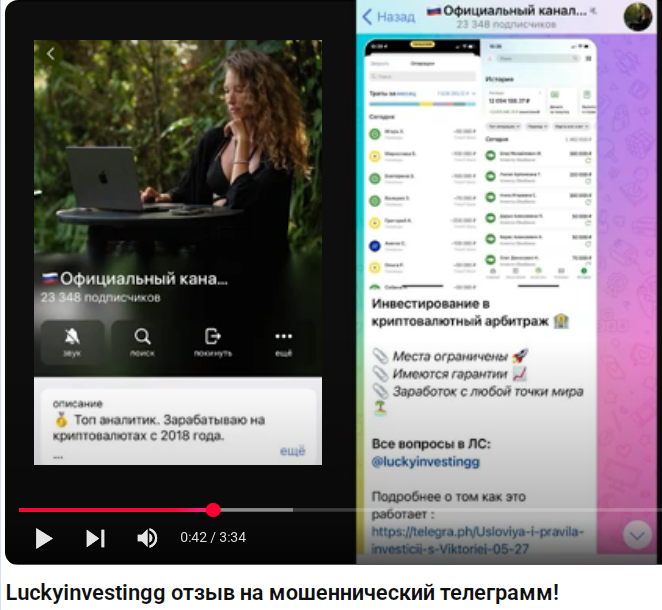The image size is (662, 610).
Task: Click the red progress bar scrubber handle
Action: pos(213,510)
